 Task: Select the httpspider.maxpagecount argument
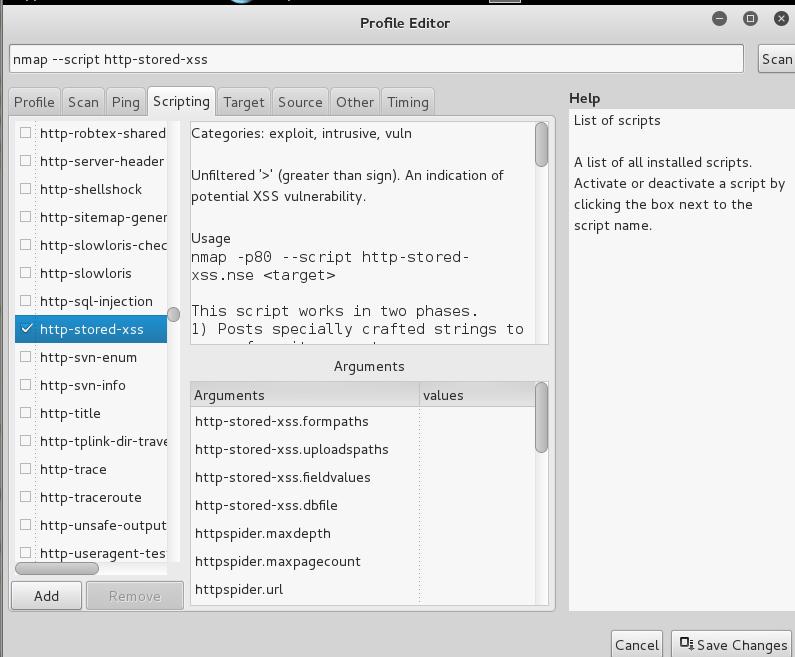tap(363, 561)
